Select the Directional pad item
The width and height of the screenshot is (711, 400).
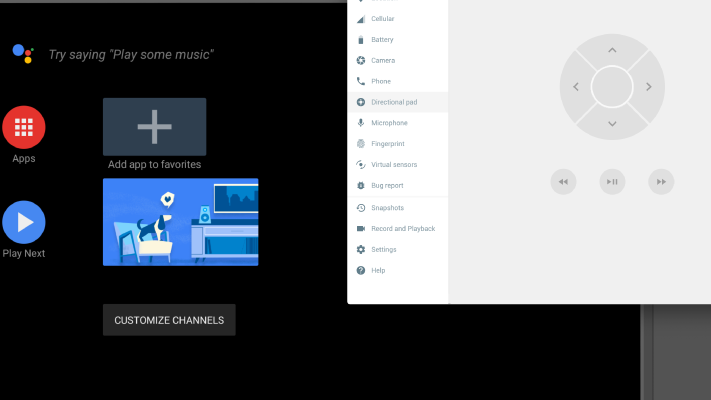tap(398, 102)
